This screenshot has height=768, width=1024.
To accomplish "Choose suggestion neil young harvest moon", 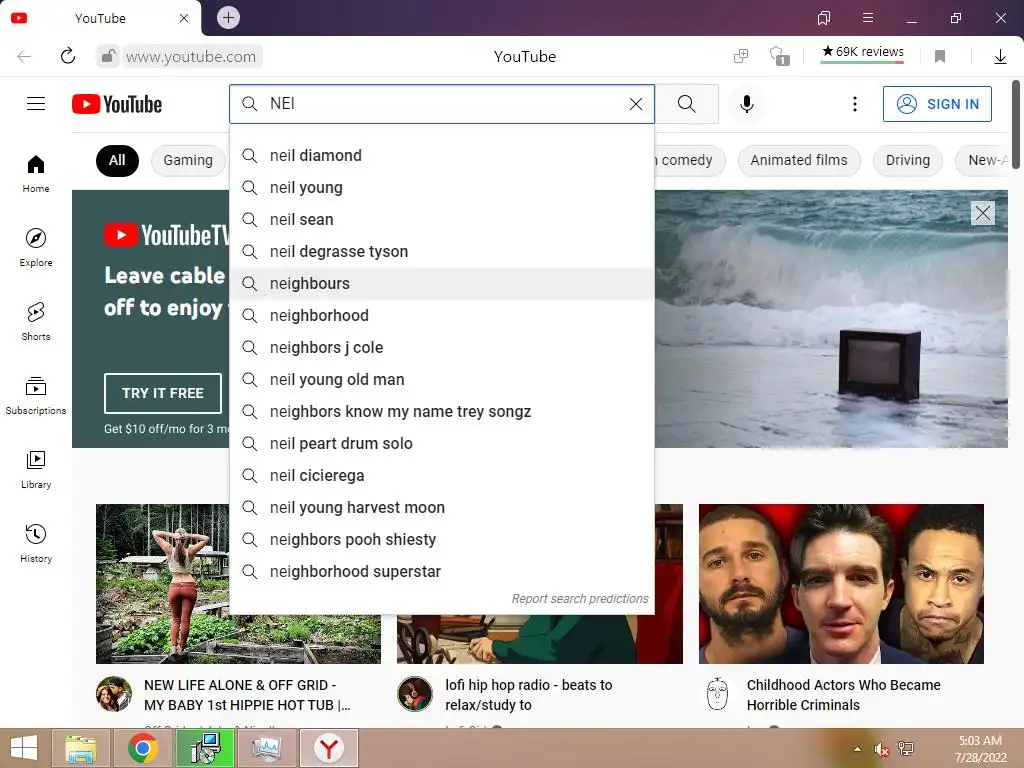I will (x=442, y=507).
